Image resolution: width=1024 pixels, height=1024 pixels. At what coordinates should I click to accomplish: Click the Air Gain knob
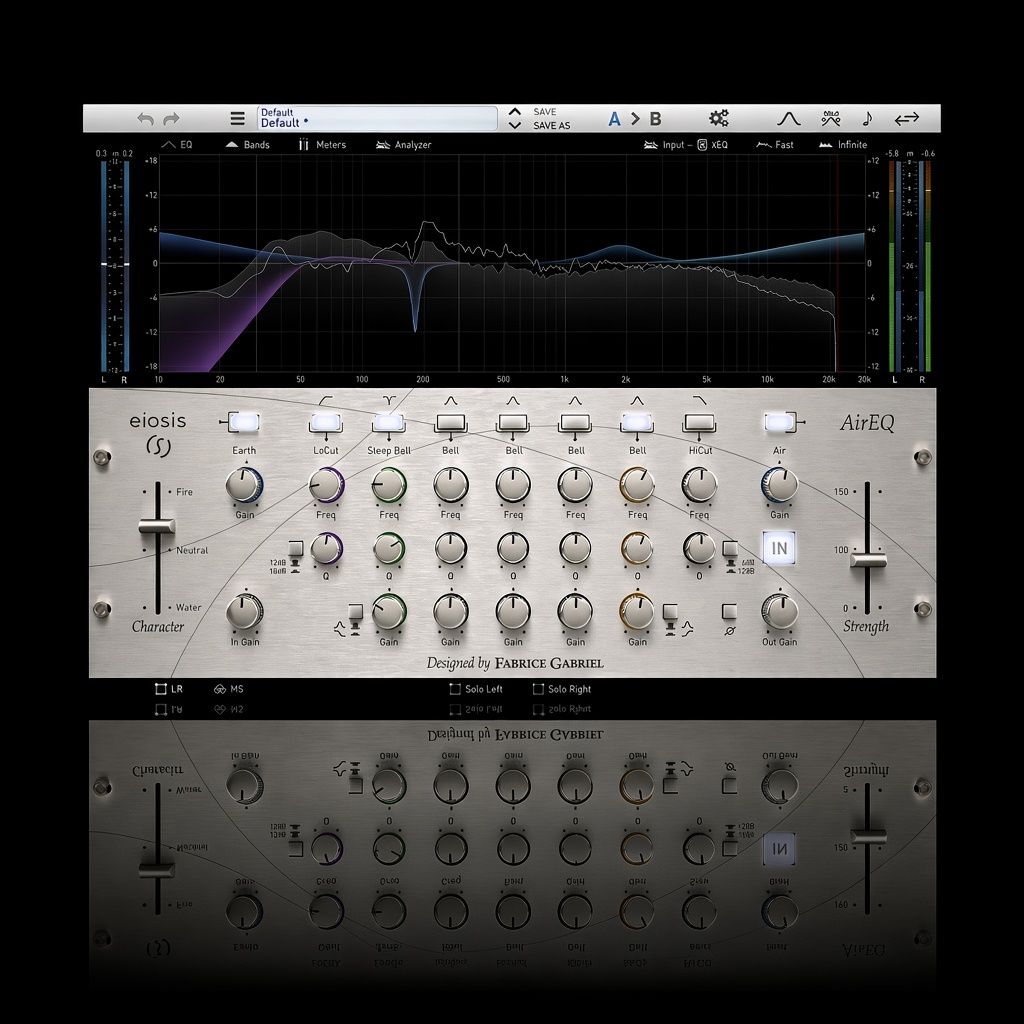pyautogui.click(x=779, y=485)
